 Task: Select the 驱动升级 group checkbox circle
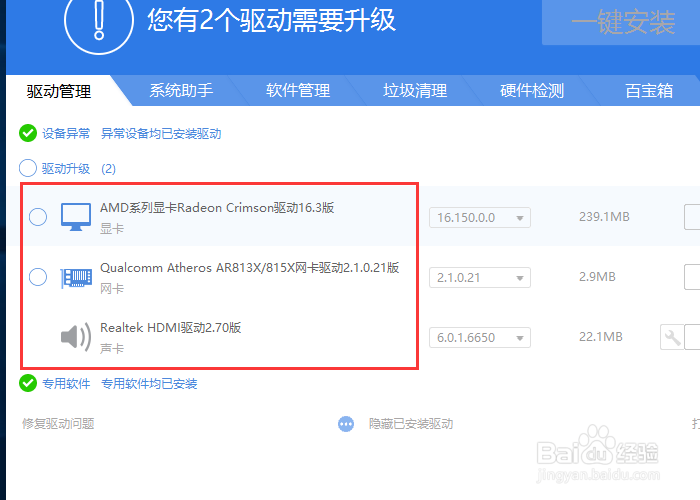(x=28, y=168)
